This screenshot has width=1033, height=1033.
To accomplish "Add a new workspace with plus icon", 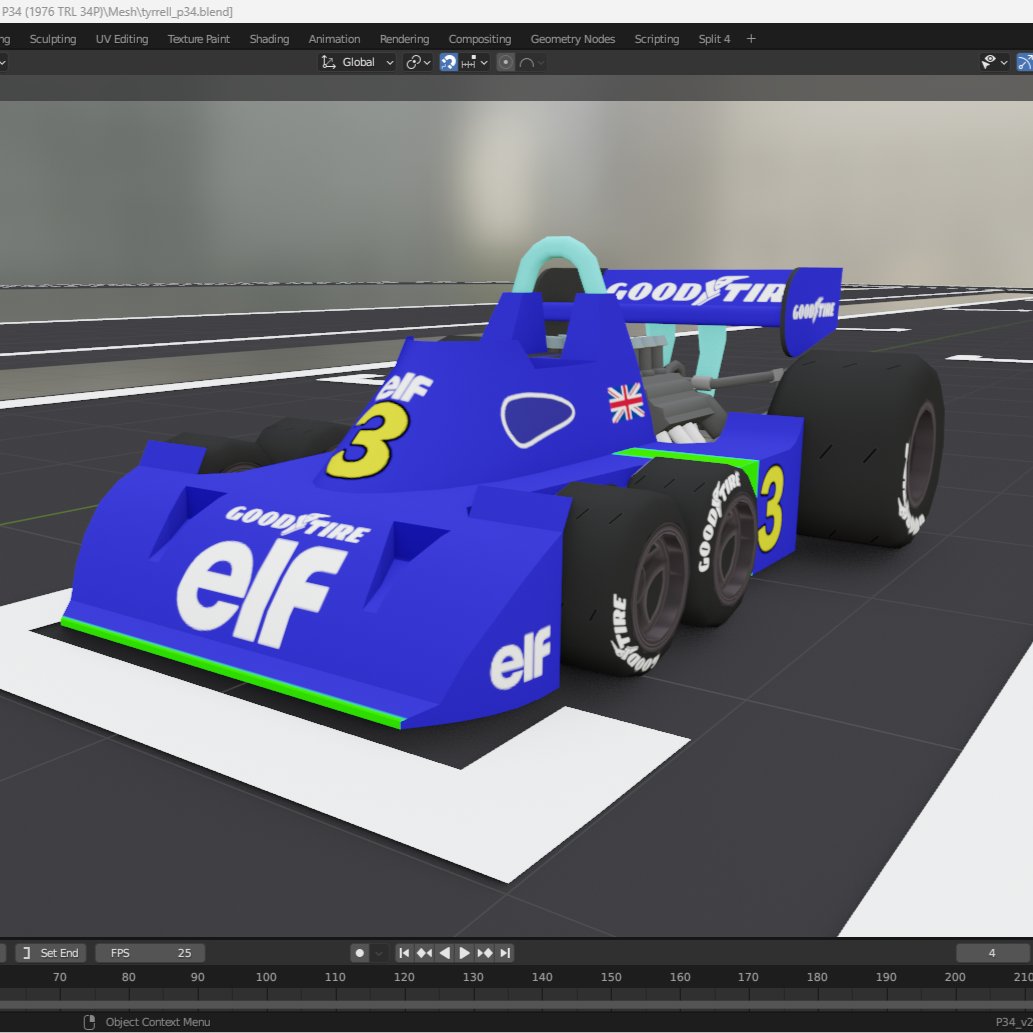I will [x=751, y=39].
